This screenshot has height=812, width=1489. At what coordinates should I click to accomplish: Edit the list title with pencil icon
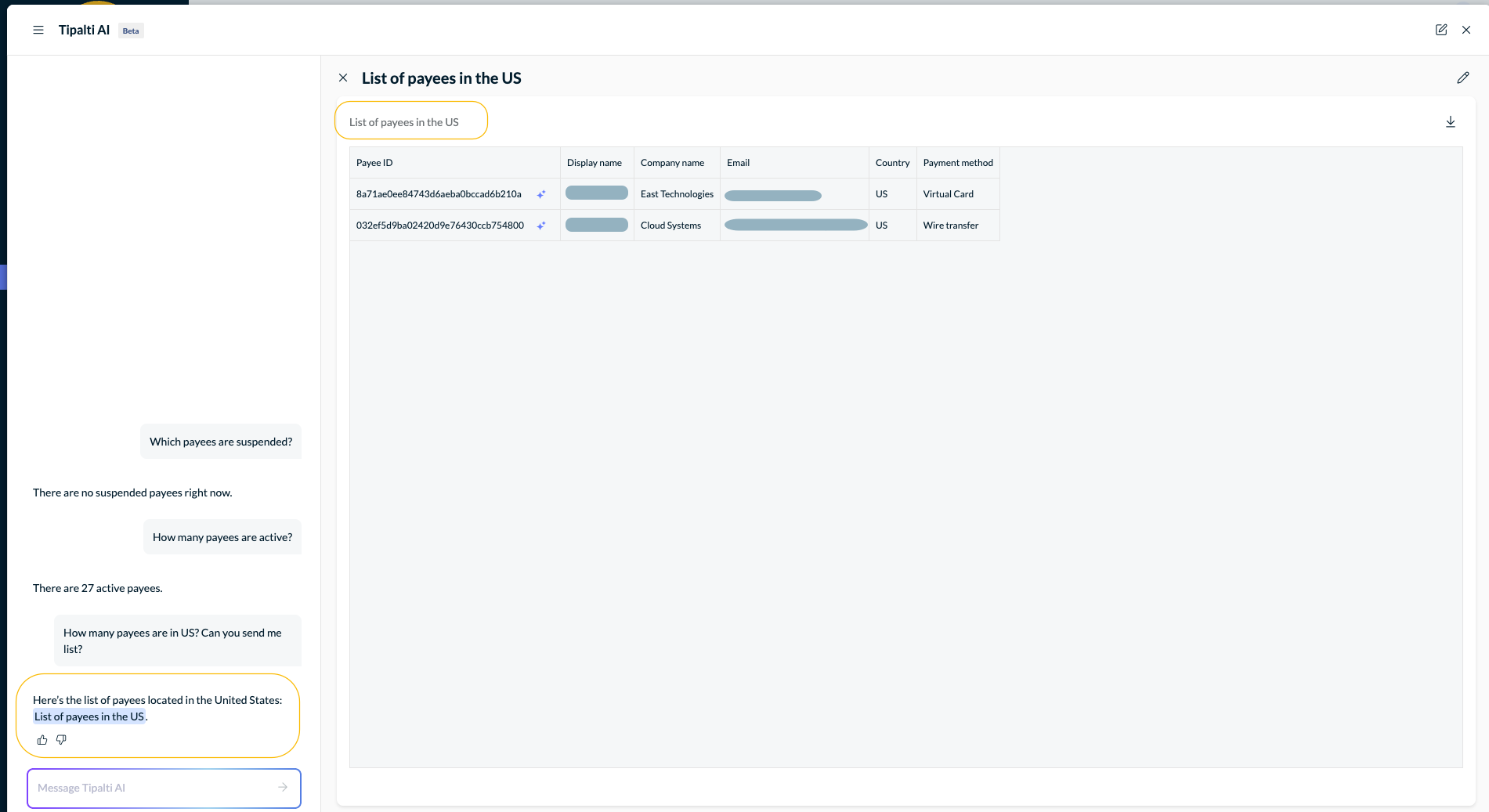coord(1463,78)
